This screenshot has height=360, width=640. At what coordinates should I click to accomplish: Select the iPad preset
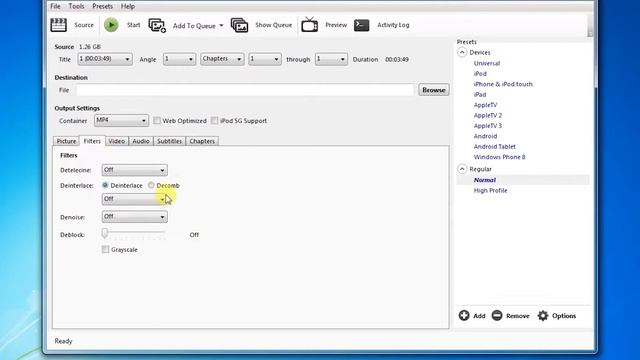[x=480, y=94]
